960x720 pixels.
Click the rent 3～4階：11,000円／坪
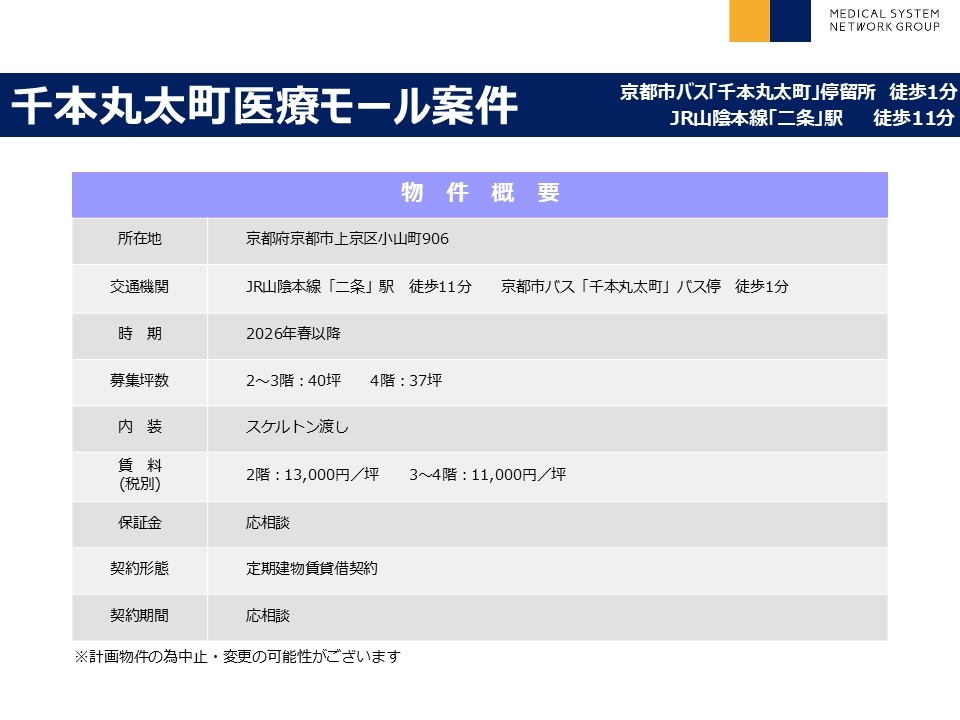pyautogui.click(x=487, y=475)
